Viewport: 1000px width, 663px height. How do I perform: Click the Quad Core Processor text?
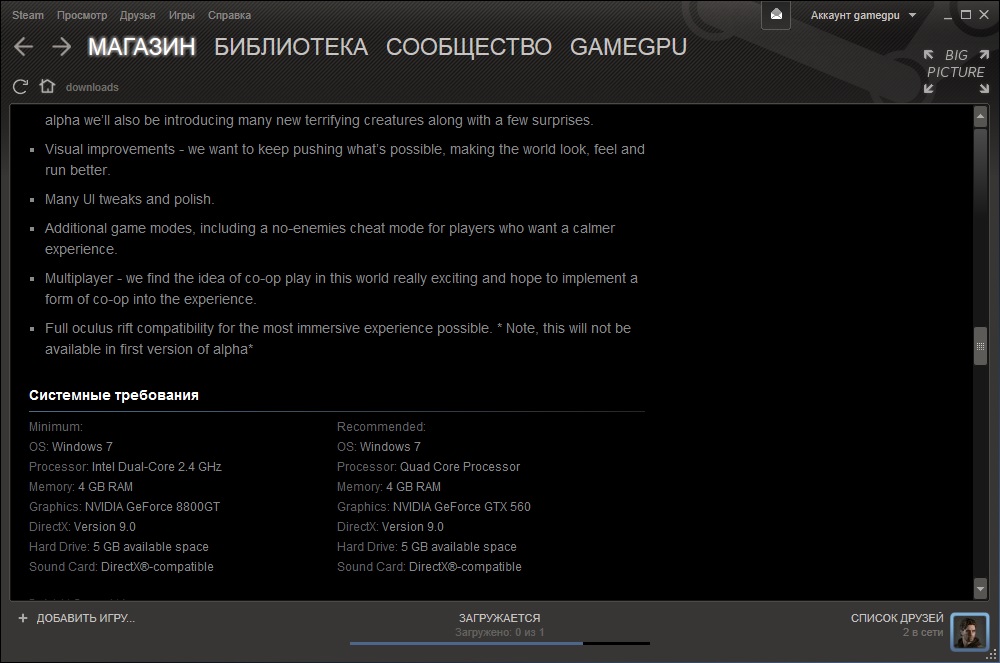[x=460, y=467]
